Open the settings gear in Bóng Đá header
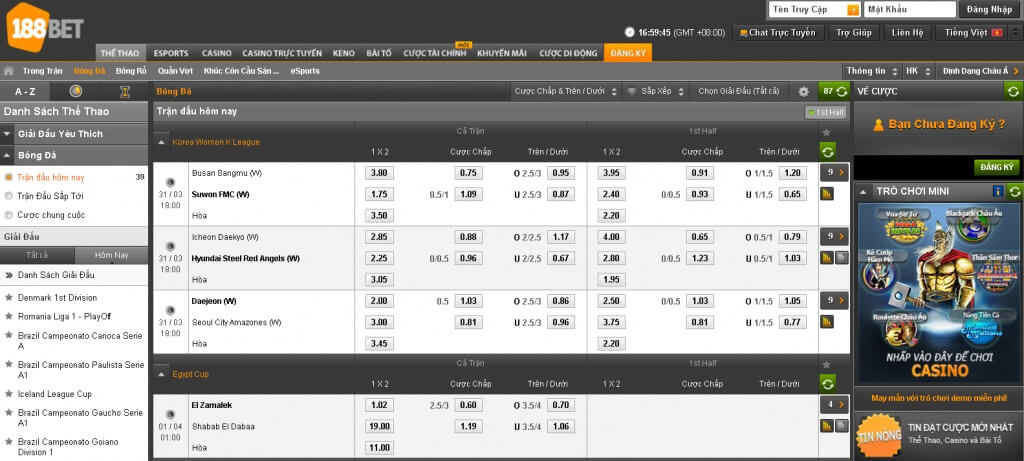Screen dimensions: 1024x461 click(x=803, y=91)
